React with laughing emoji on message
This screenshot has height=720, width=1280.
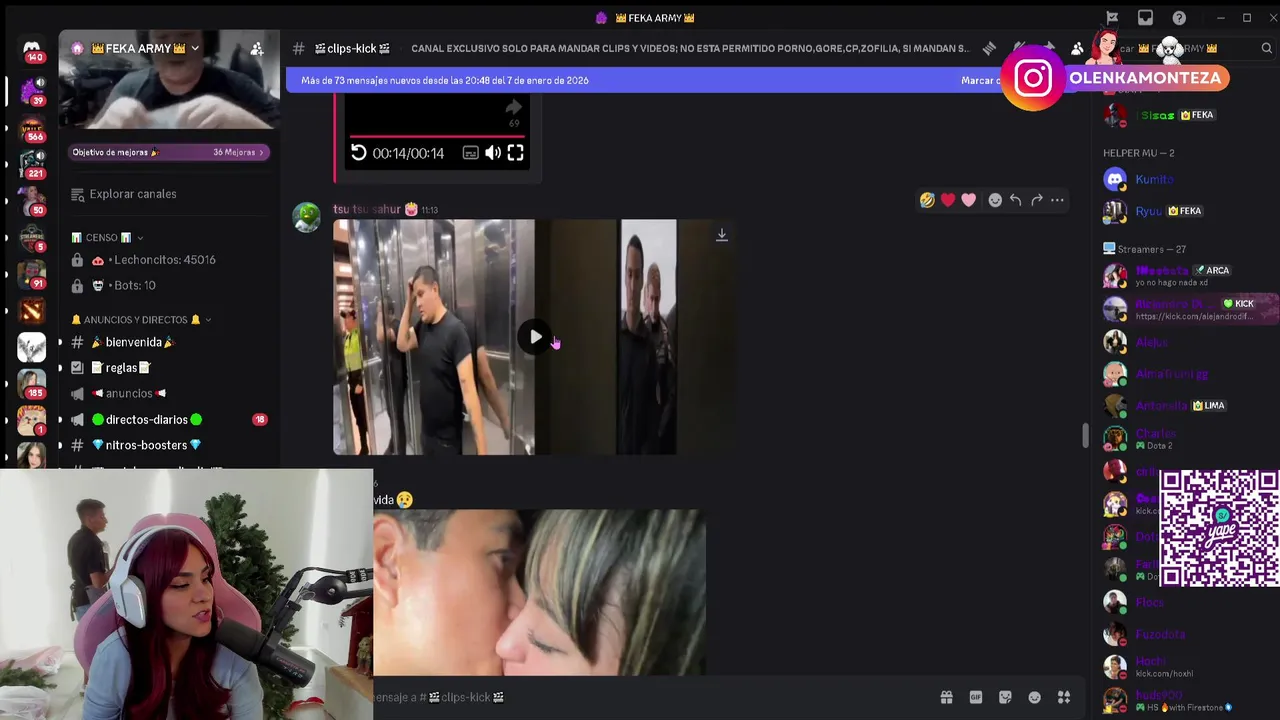927,200
